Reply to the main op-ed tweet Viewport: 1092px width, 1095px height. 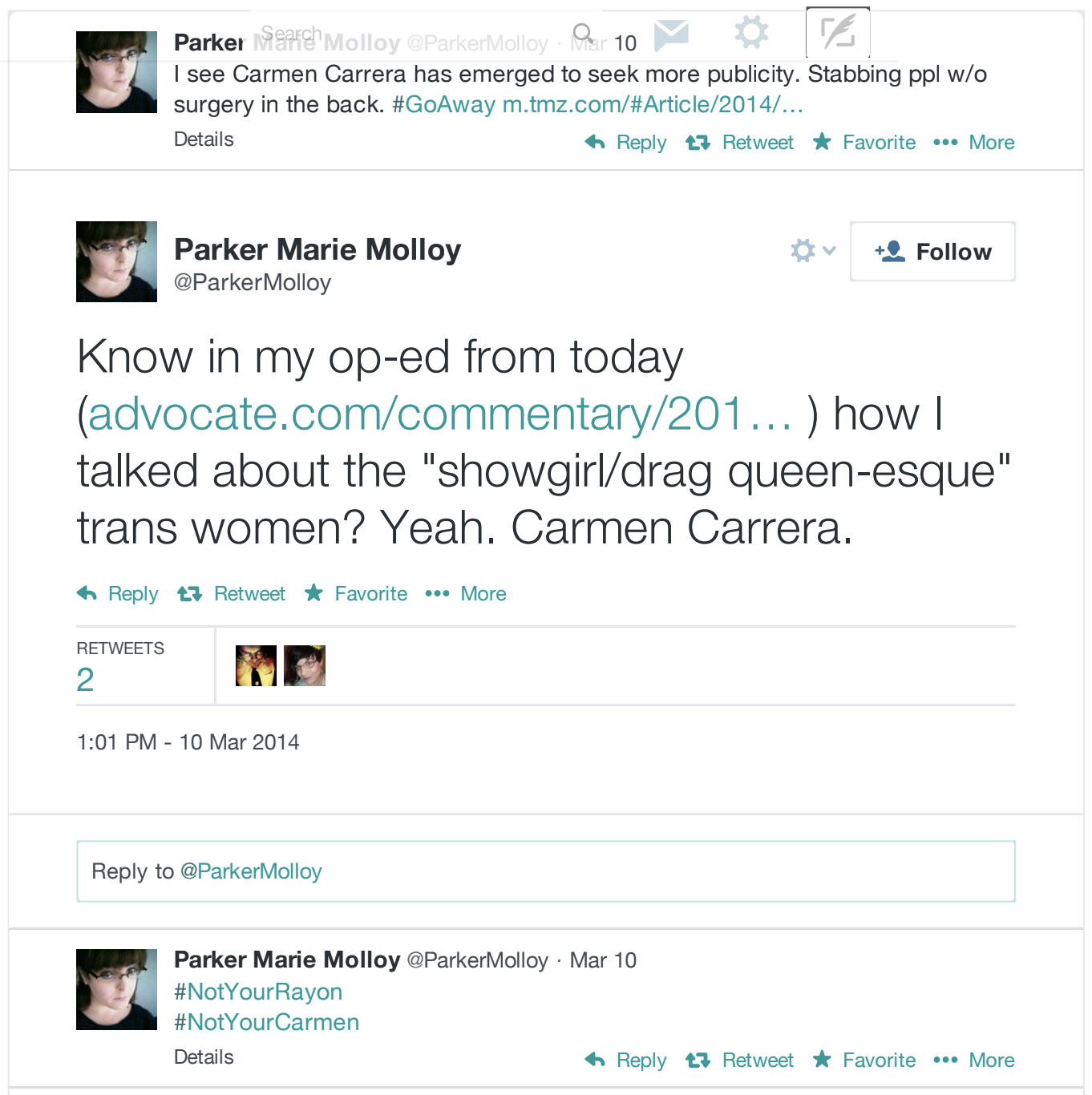[119, 594]
